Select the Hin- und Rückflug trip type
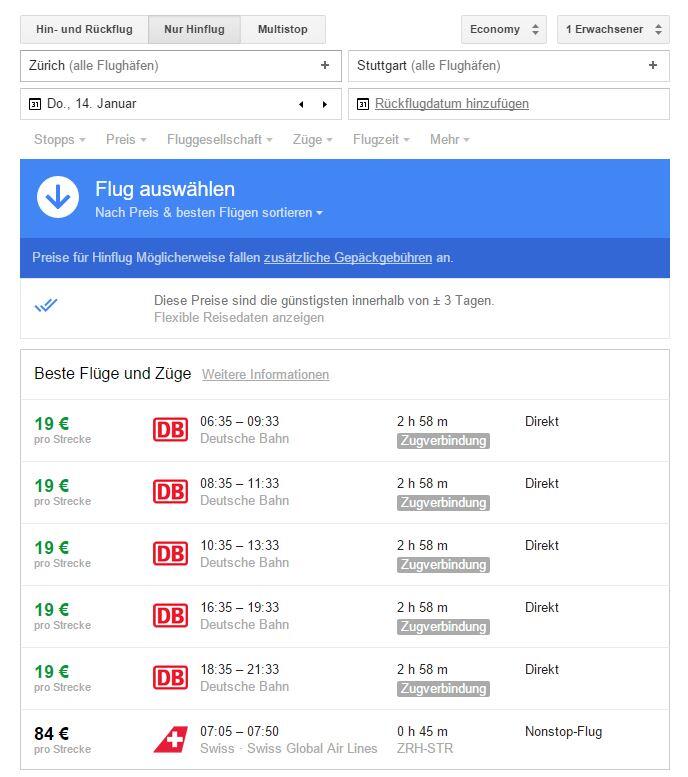Image resolution: width=688 pixels, height=777 pixels. pyautogui.click(x=84, y=29)
